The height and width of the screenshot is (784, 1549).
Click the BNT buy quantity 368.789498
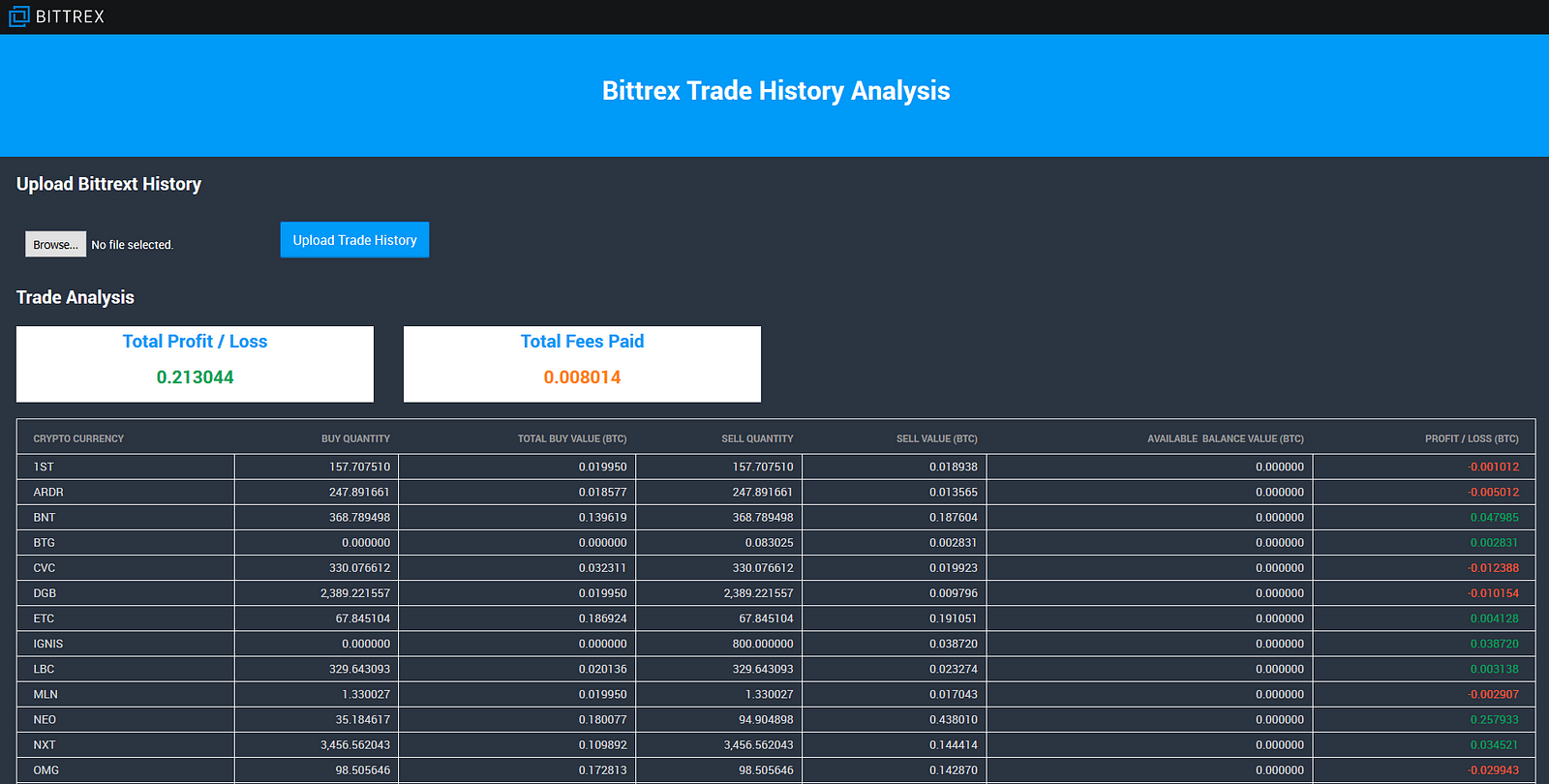pyautogui.click(x=359, y=517)
